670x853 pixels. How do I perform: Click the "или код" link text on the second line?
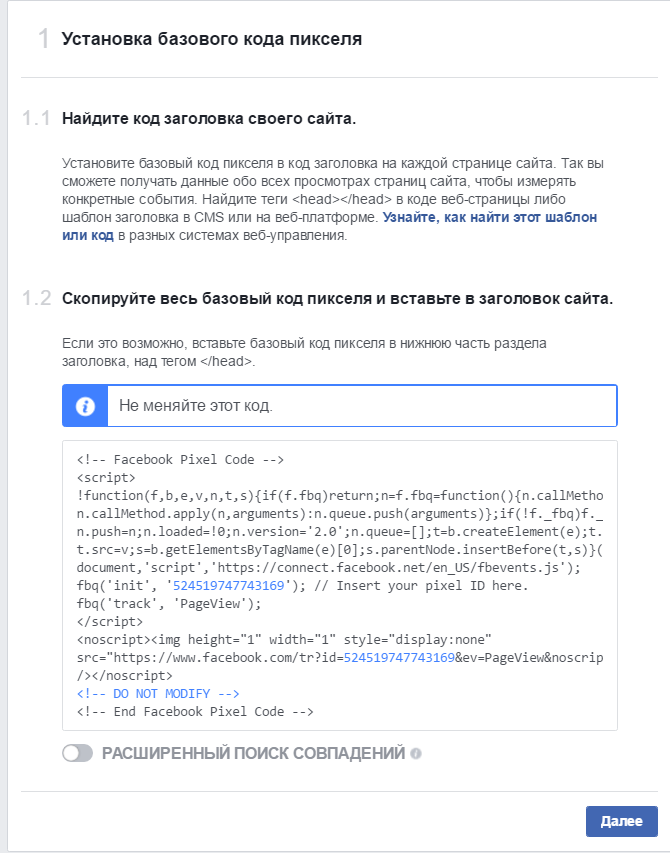(88, 235)
